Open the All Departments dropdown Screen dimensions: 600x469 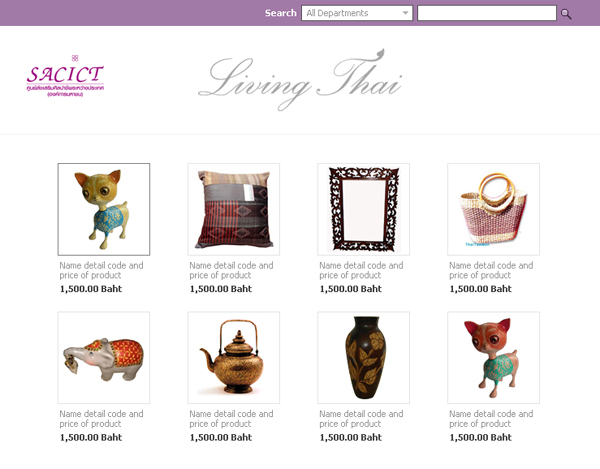(x=357, y=13)
